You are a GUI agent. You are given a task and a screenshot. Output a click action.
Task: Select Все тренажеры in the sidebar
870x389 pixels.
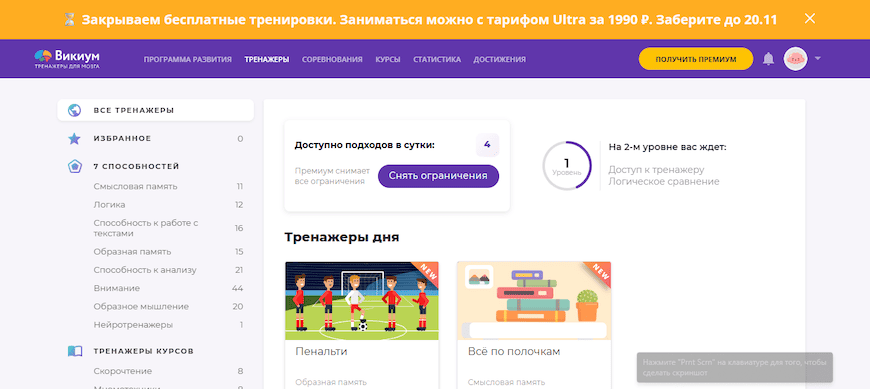pyautogui.click(x=155, y=110)
